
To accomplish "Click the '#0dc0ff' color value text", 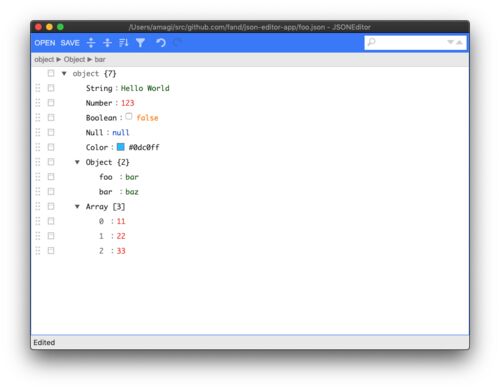I will tap(144, 147).
